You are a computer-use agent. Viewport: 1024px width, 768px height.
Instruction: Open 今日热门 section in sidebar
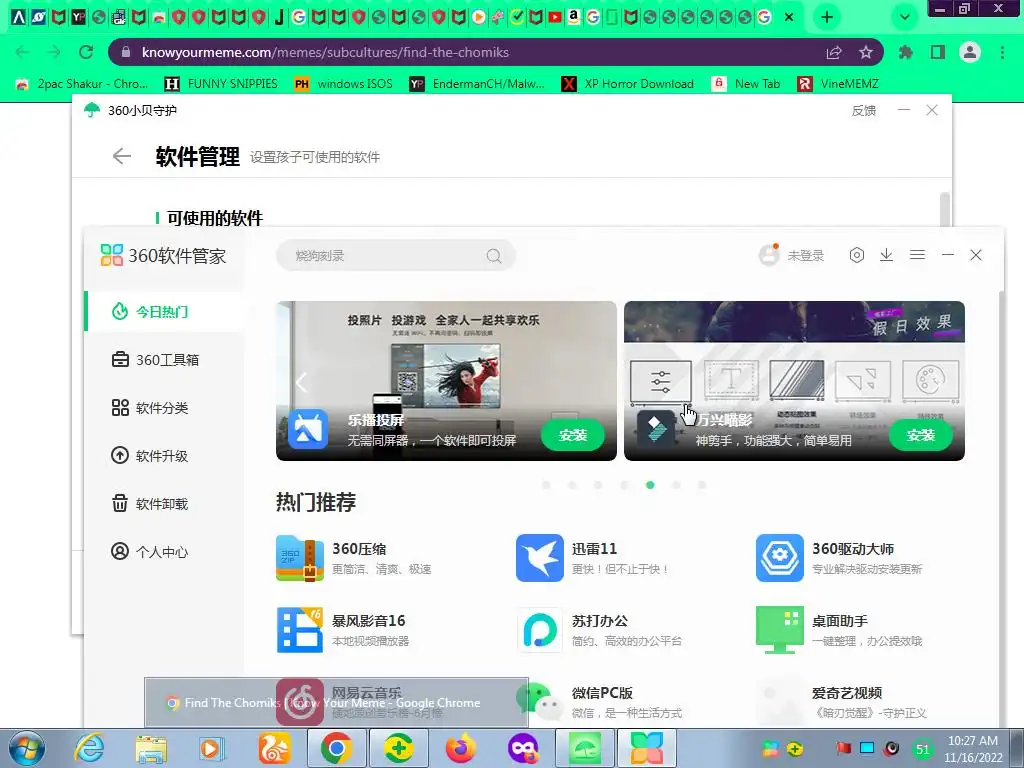click(163, 312)
